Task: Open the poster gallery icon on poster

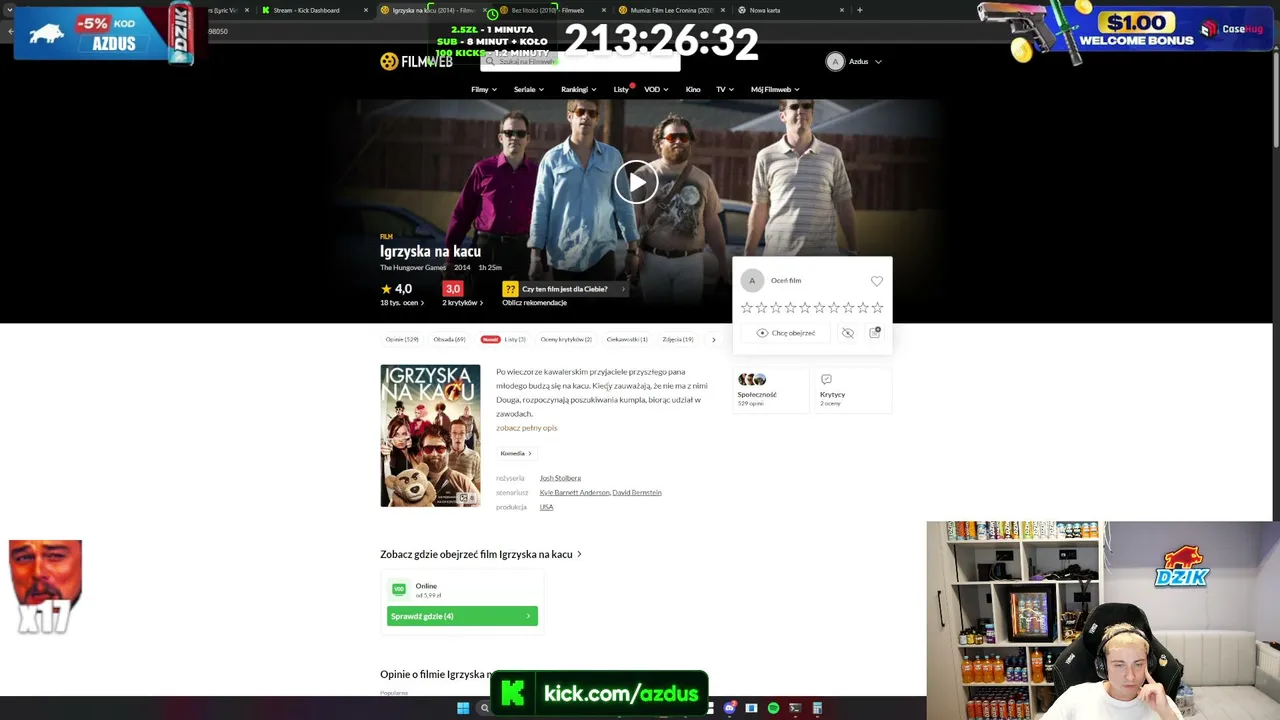Action: click(465, 498)
